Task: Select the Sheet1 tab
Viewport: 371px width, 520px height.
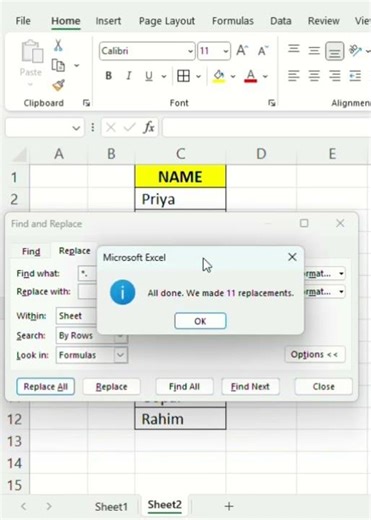Action: [111, 507]
